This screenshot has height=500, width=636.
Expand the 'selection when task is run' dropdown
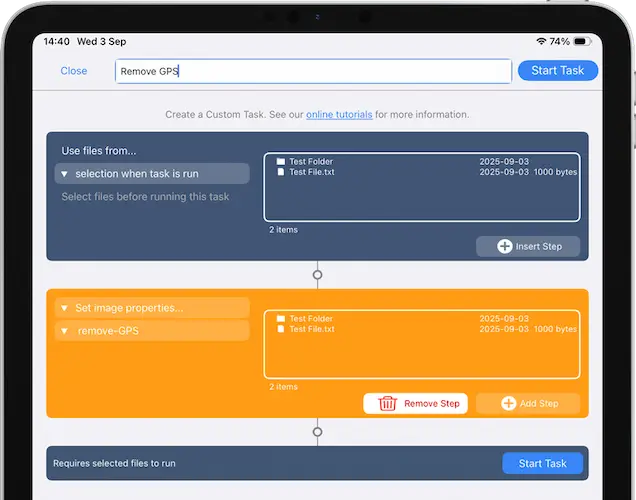[x=152, y=174]
